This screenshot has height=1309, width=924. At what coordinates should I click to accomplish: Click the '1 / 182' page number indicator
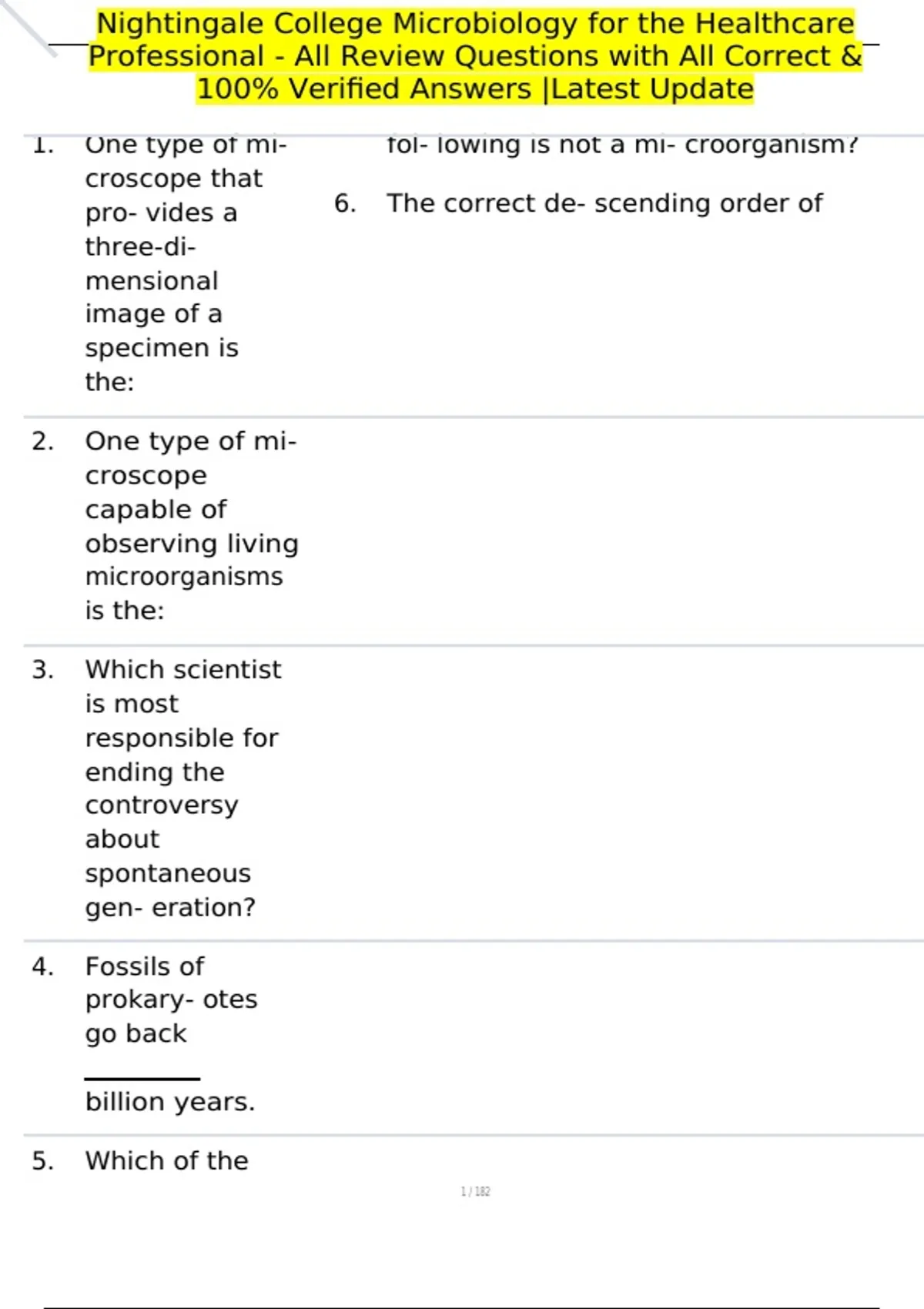point(475,1191)
